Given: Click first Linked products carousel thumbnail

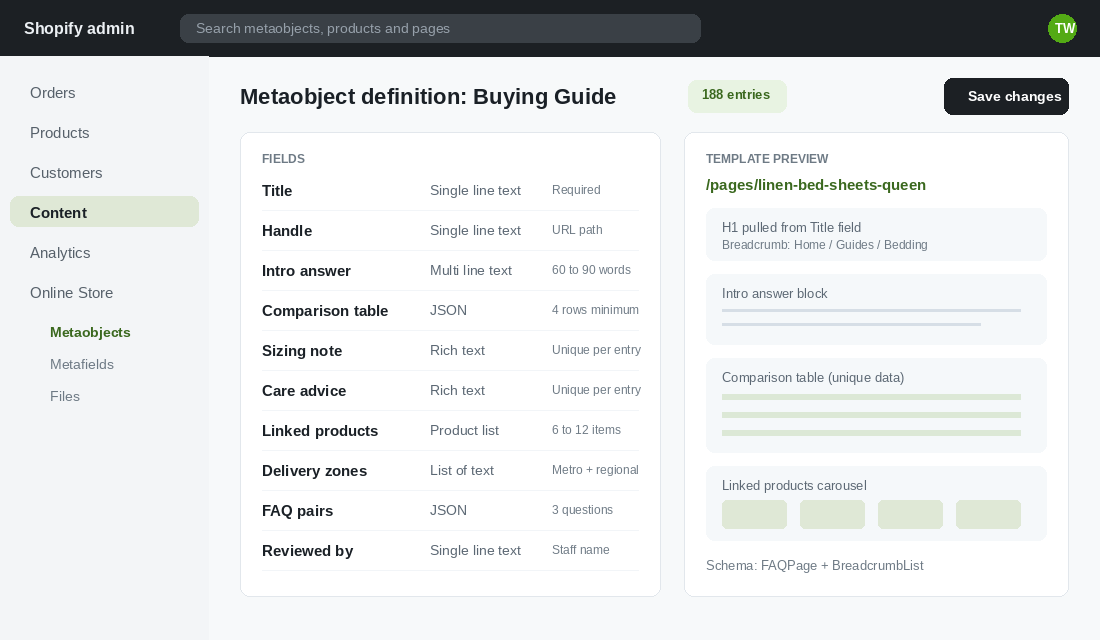Looking at the screenshot, I should 754,514.
